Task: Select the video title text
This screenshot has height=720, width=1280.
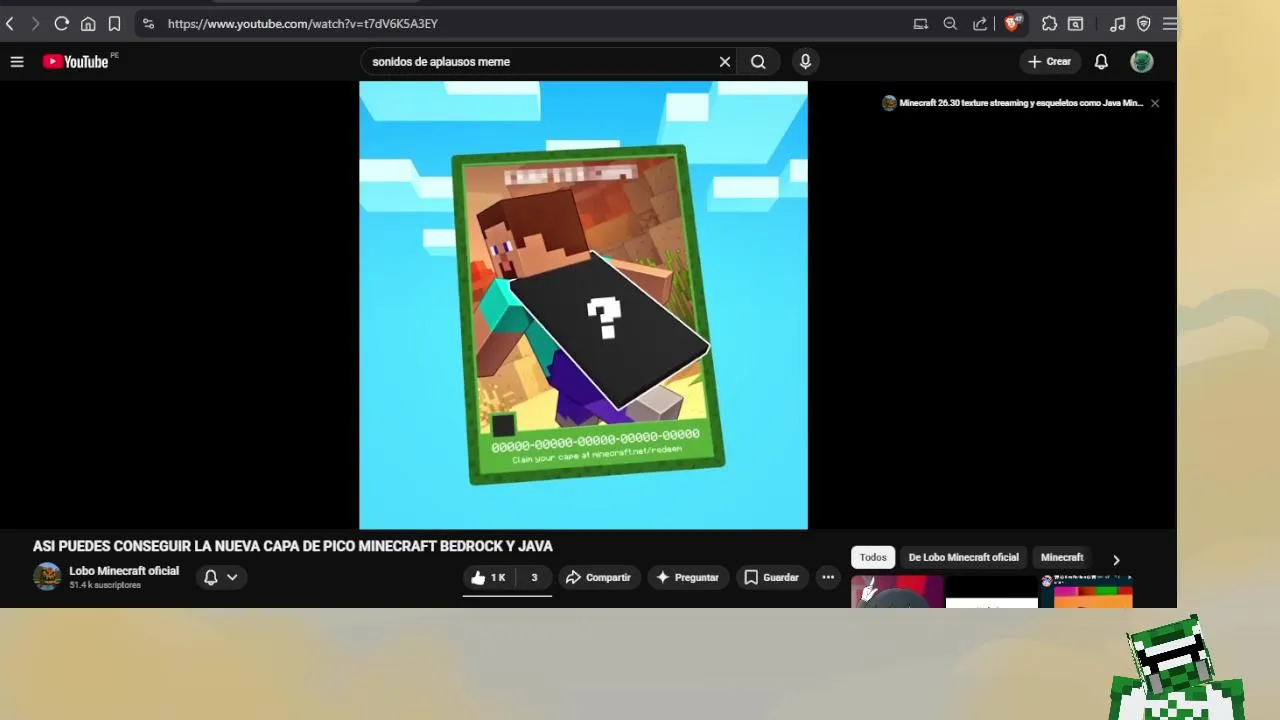Action: point(293,546)
